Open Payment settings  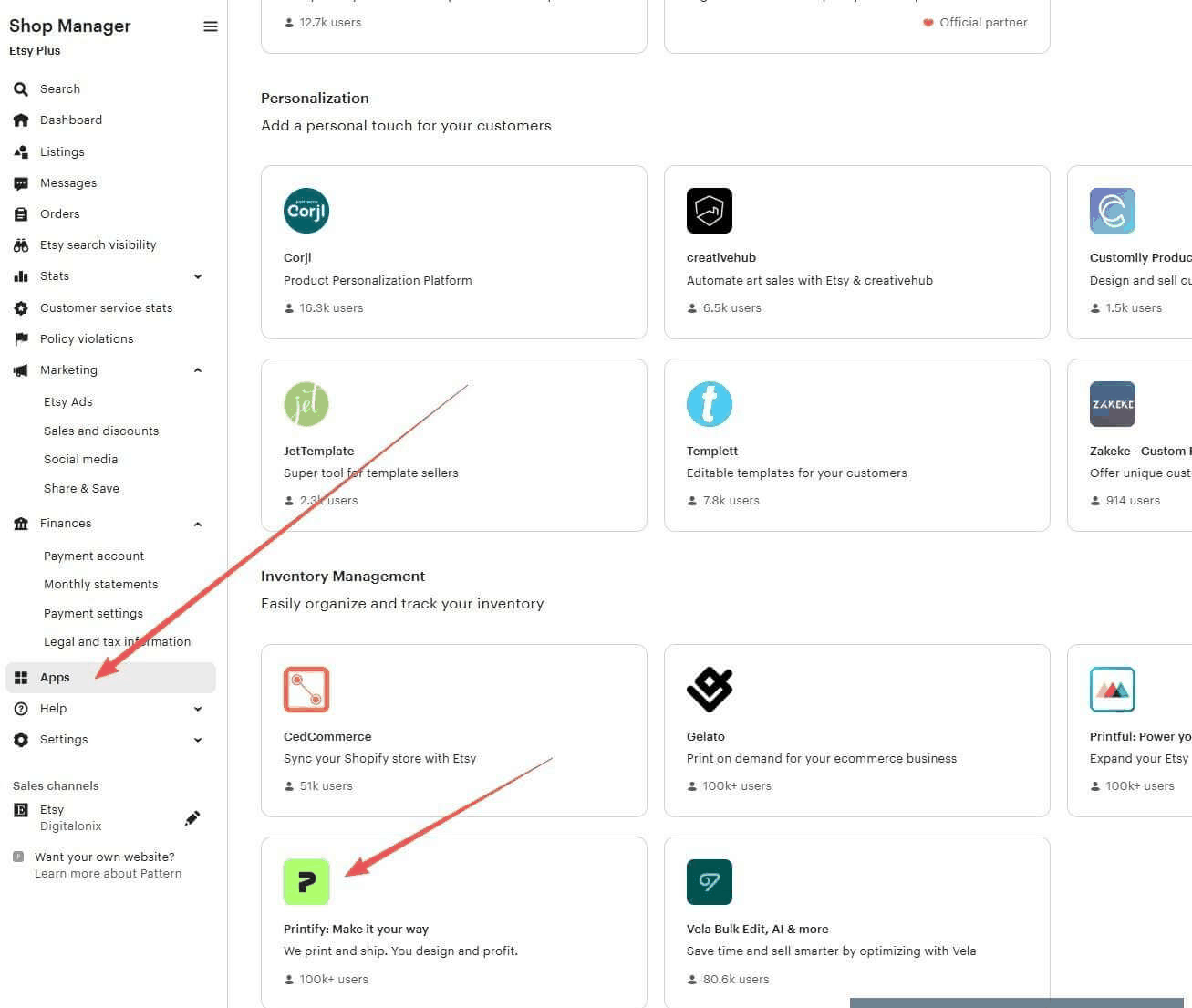pyautogui.click(x=94, y=614)
